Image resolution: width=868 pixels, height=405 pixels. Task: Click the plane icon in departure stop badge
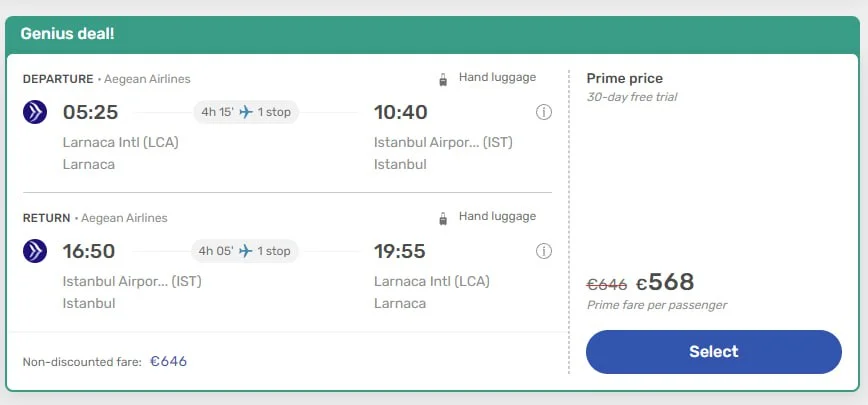tap(246, 112)
